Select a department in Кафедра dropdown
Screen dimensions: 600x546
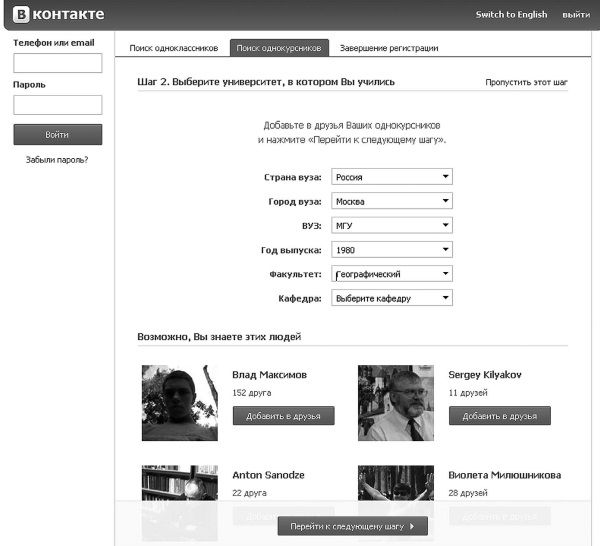tap(392, 297)
